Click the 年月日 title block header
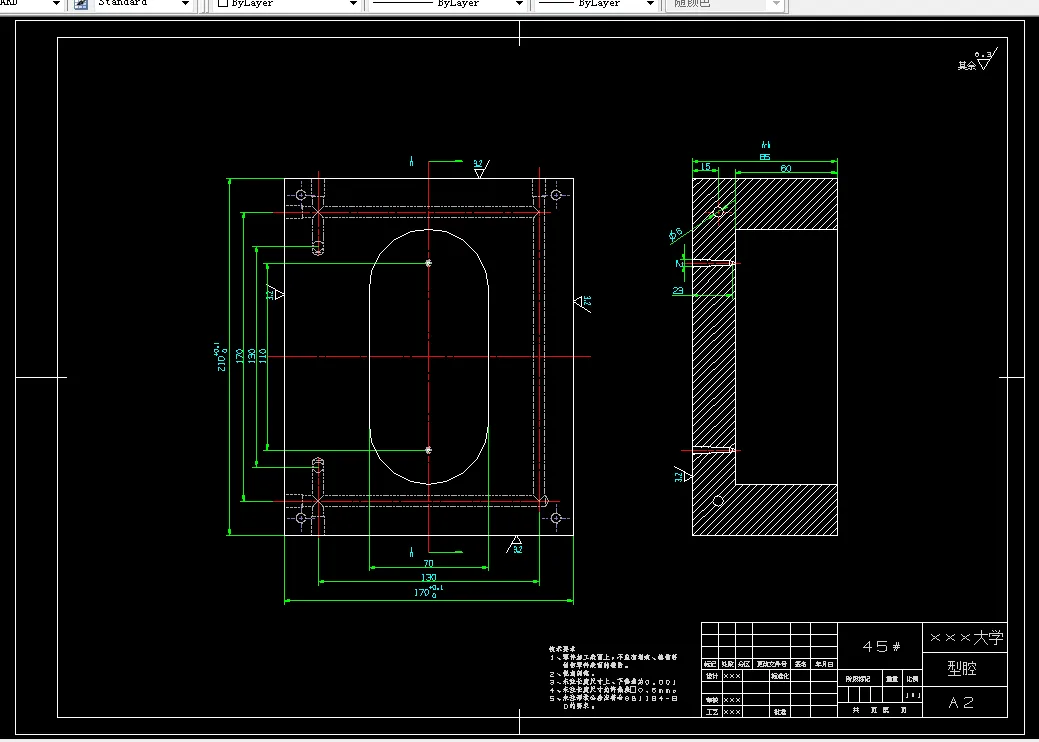 tap(824, 664)
